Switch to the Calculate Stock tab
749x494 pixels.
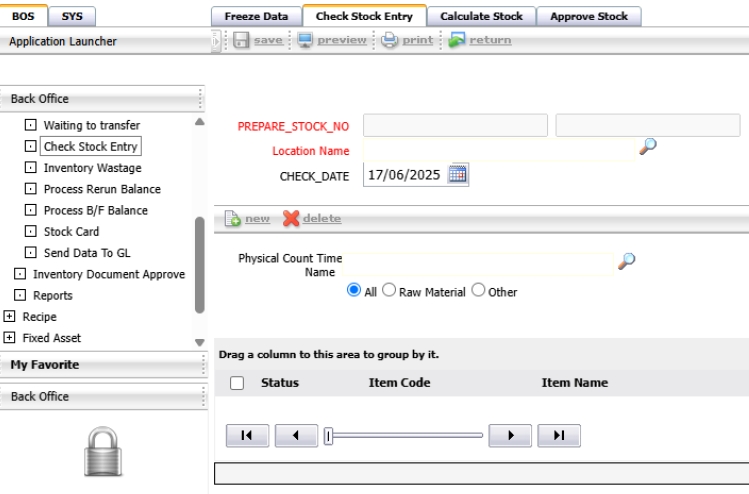point(481,16)
